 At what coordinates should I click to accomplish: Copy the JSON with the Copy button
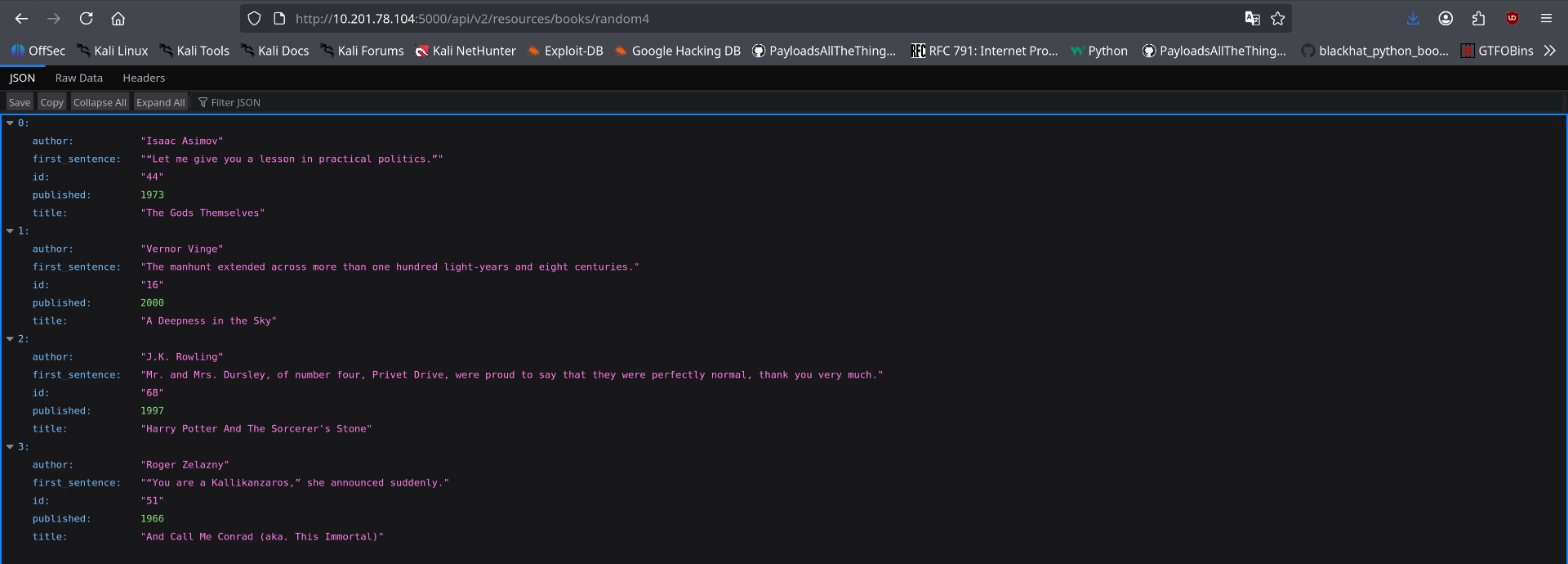coord(51,102)
